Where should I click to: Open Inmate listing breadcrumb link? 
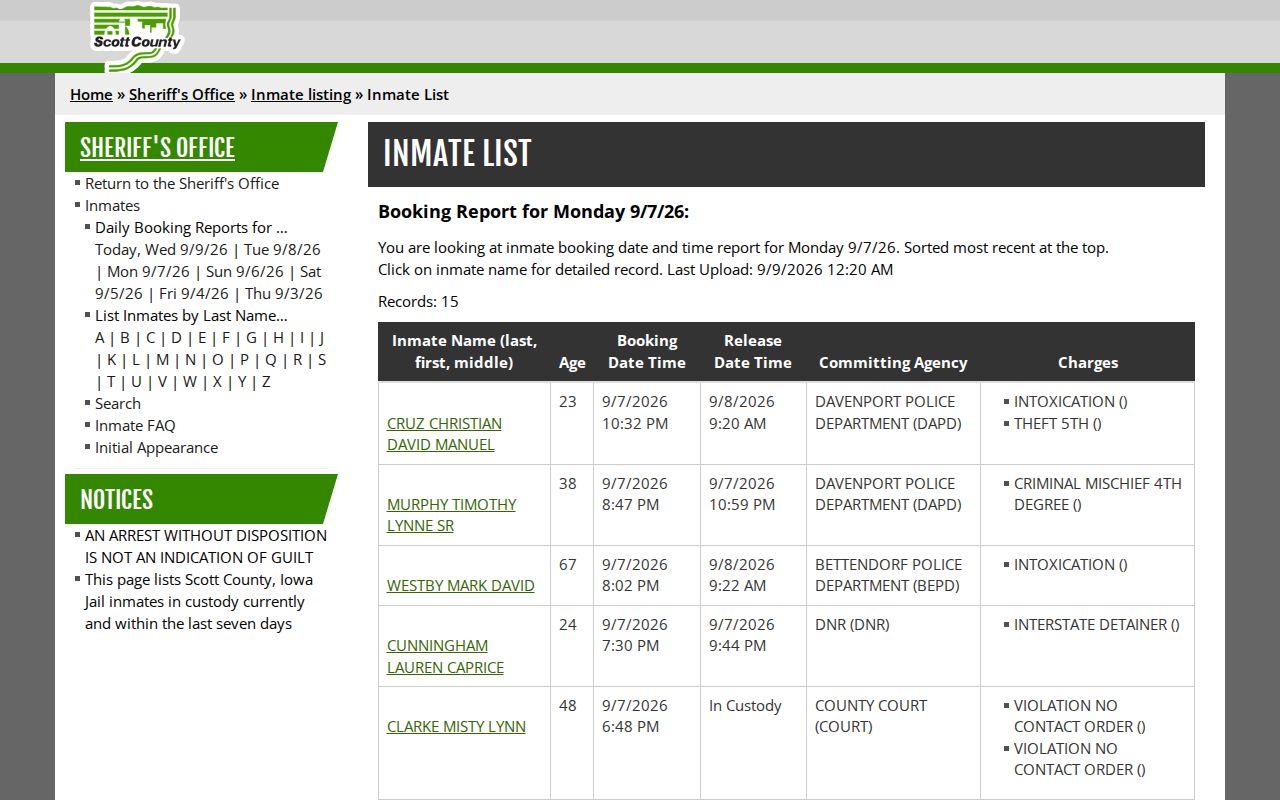click(x=301, y=94)
